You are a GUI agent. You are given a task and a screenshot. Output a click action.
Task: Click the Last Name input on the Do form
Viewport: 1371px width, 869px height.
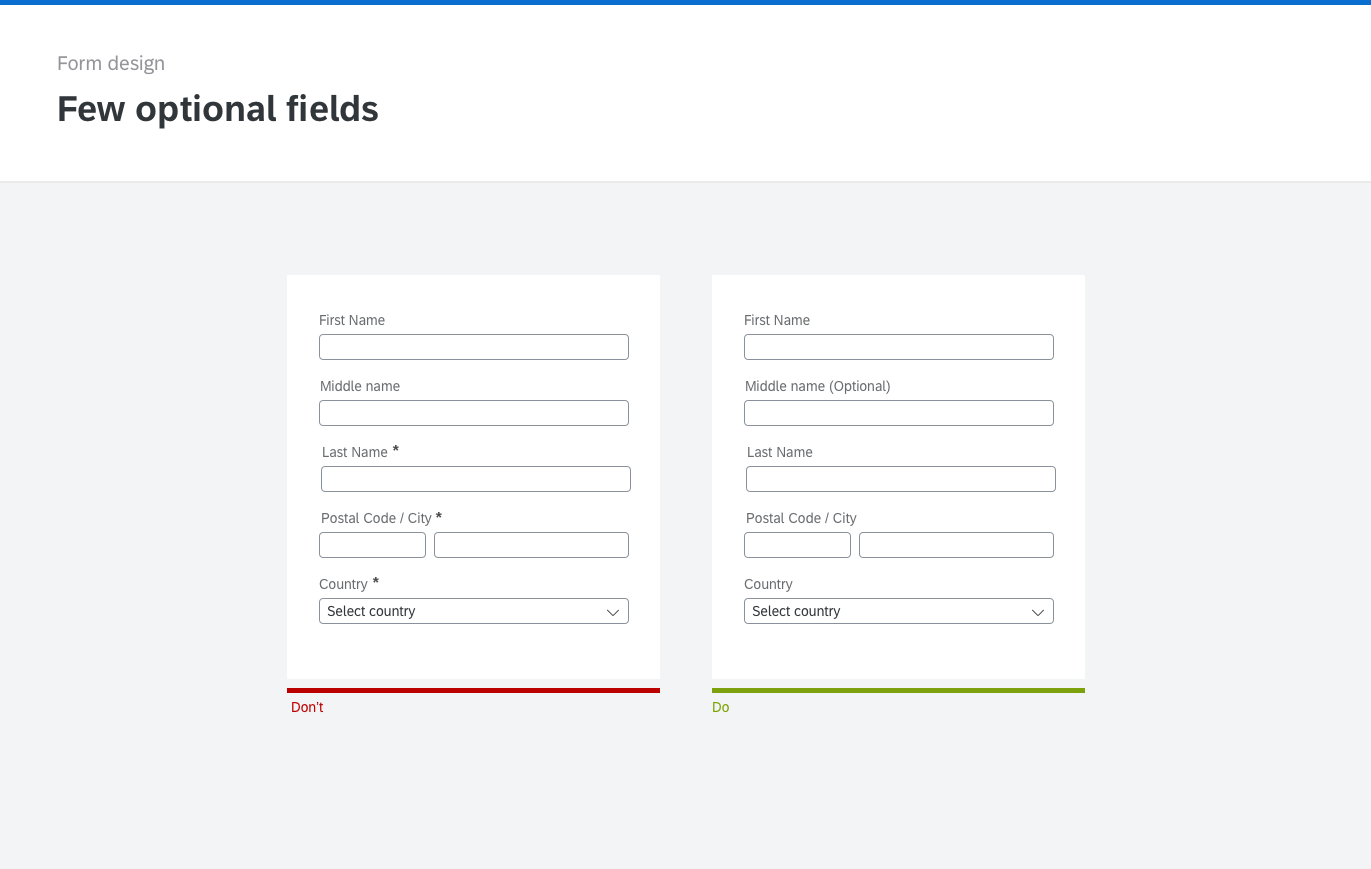point(900,478)
